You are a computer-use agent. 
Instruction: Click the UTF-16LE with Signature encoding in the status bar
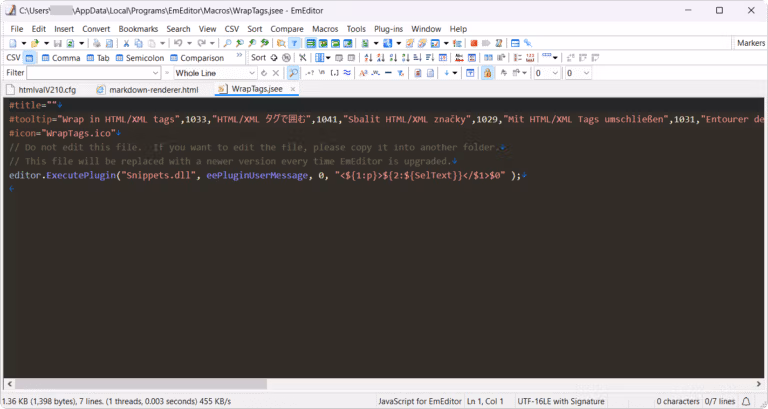[x=561, y=401]
